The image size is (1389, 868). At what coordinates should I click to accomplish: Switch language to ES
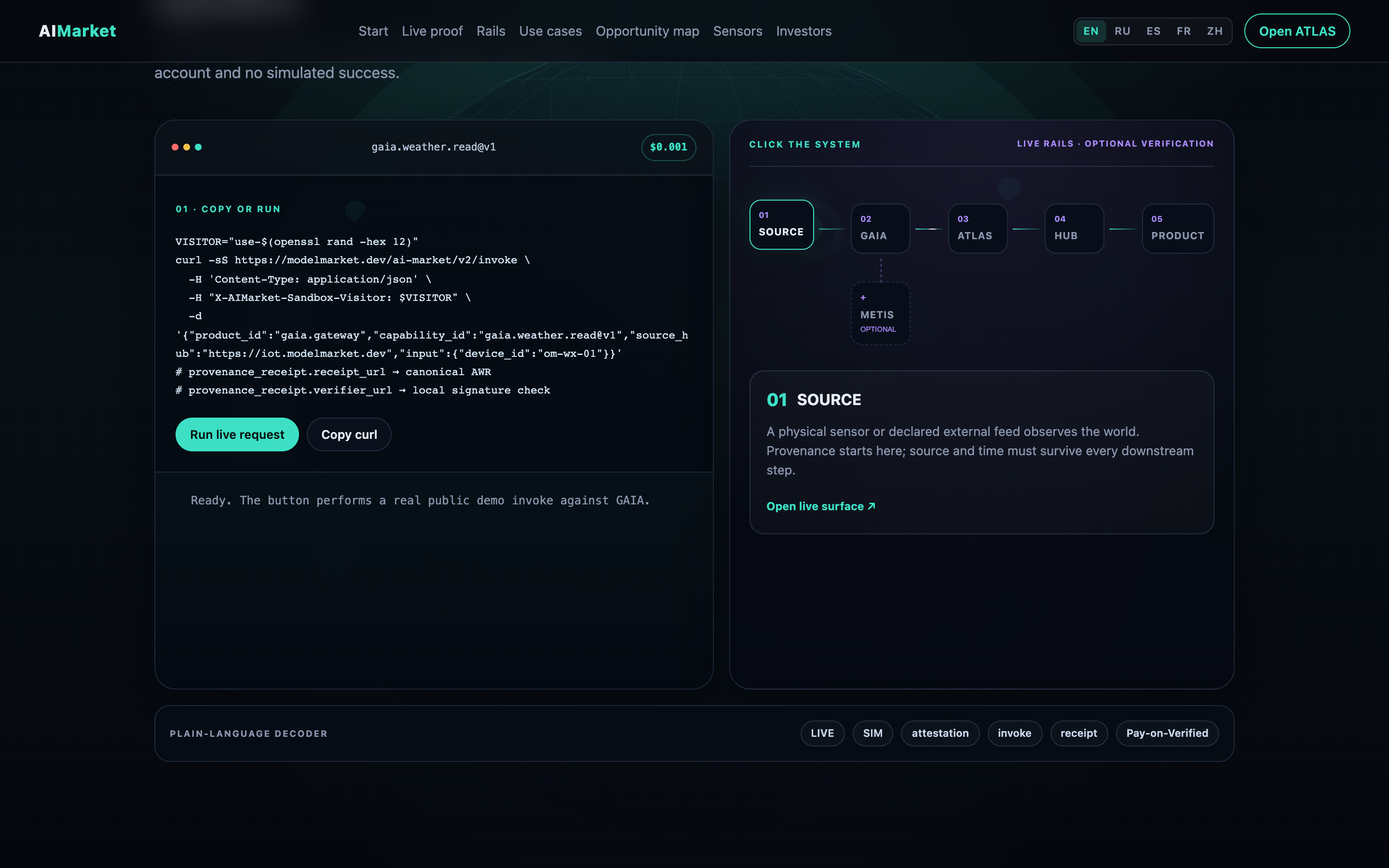pyautogui.click(x=1153, y=31)
